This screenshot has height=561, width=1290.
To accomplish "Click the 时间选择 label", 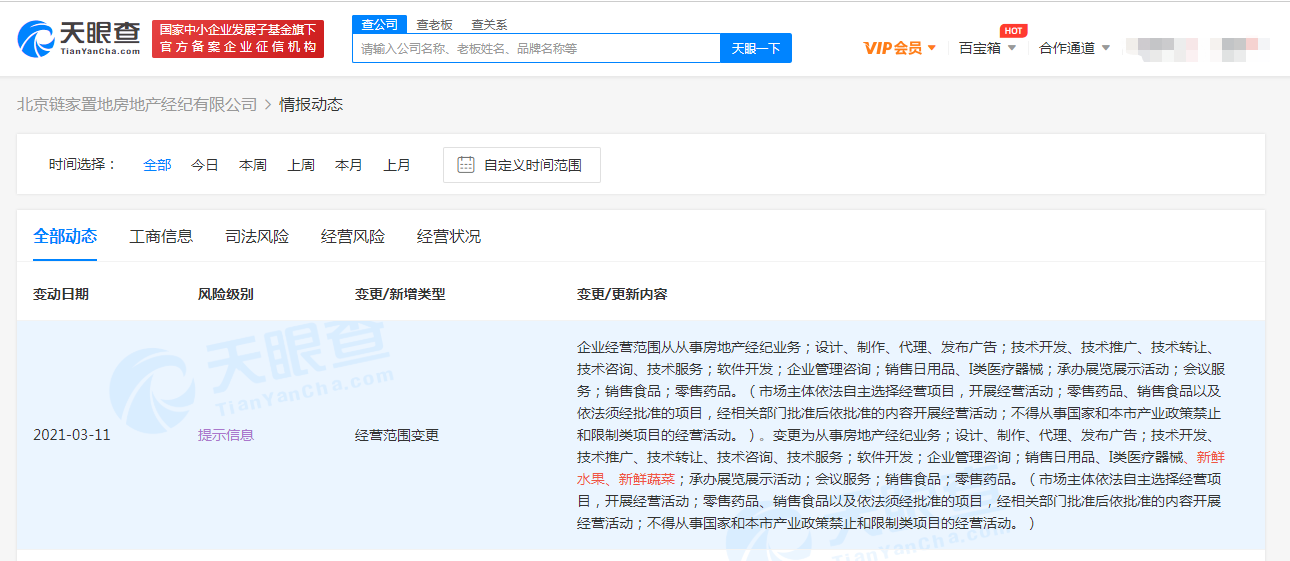I will tap(83, 165).
